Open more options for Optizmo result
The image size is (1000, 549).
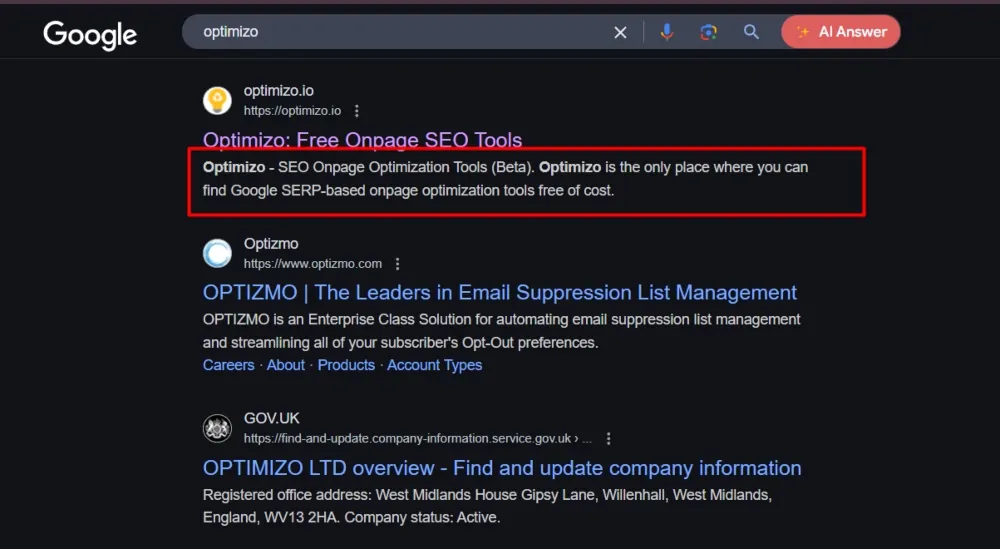398,264
